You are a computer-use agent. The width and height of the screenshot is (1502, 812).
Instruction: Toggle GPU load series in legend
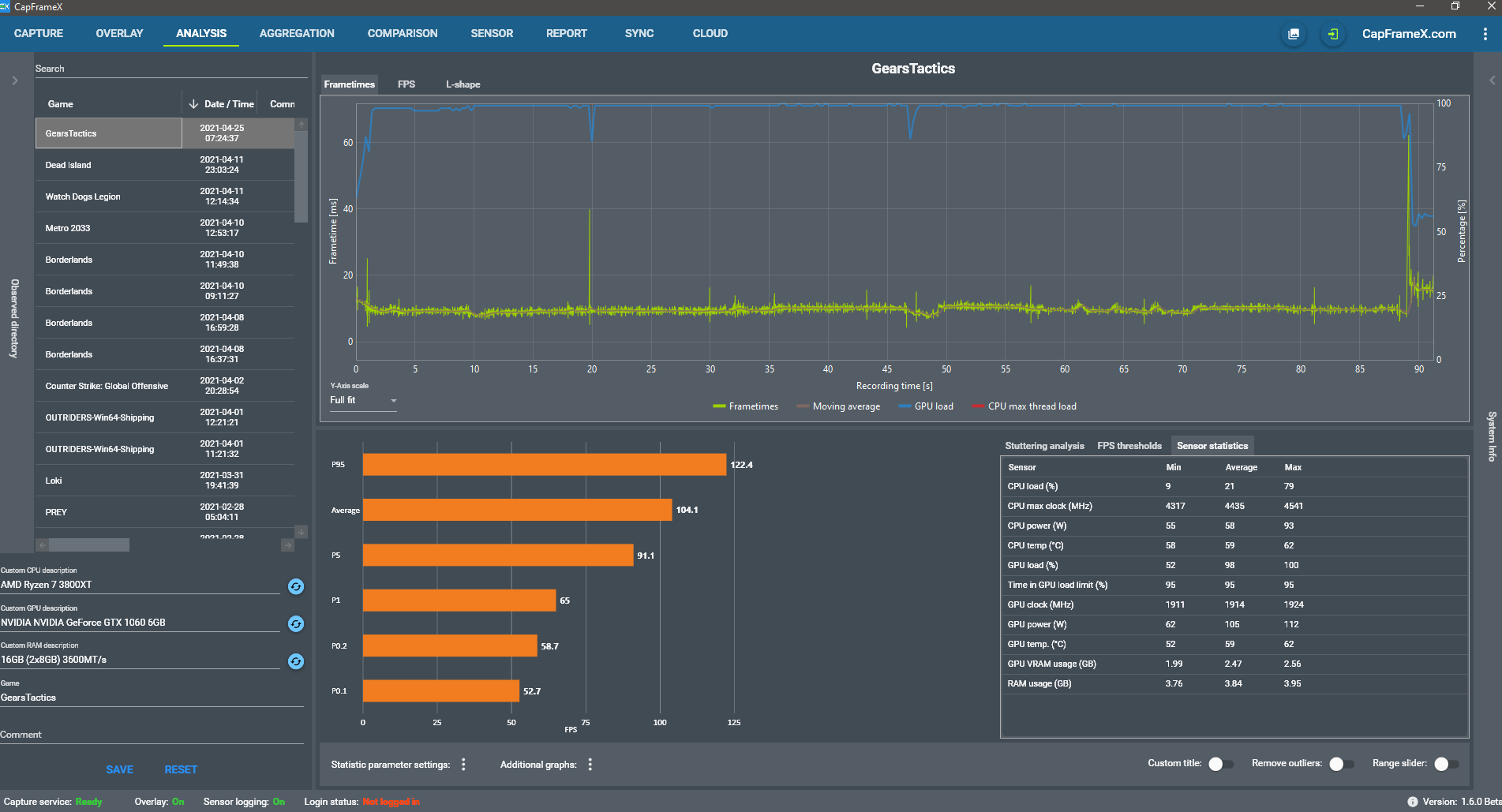click(926, 406)
